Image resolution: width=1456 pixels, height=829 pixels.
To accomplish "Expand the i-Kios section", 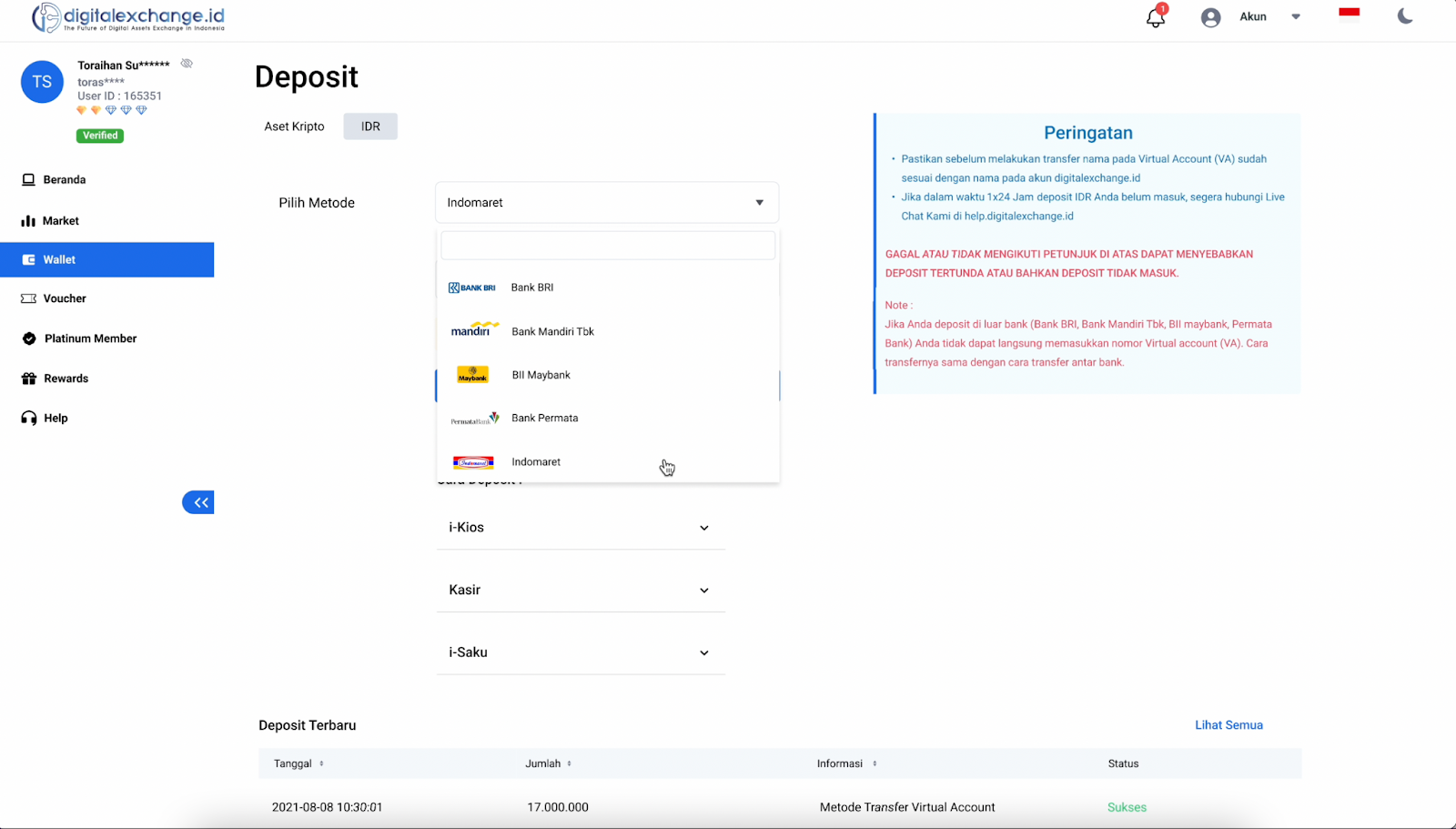I will (x=581, y=528).
